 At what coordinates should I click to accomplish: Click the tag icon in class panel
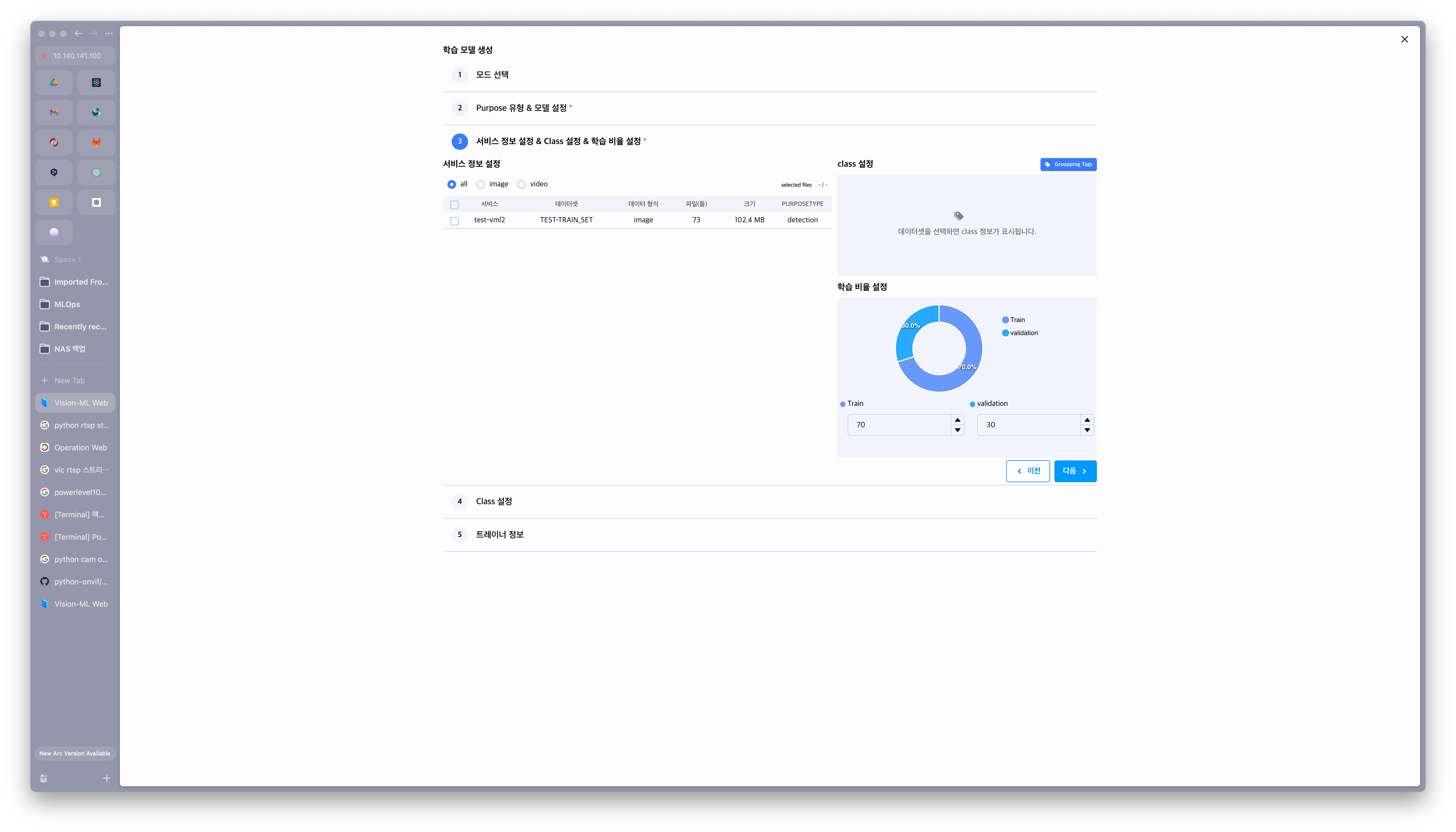pyautogui.click(x=958, y=216)
